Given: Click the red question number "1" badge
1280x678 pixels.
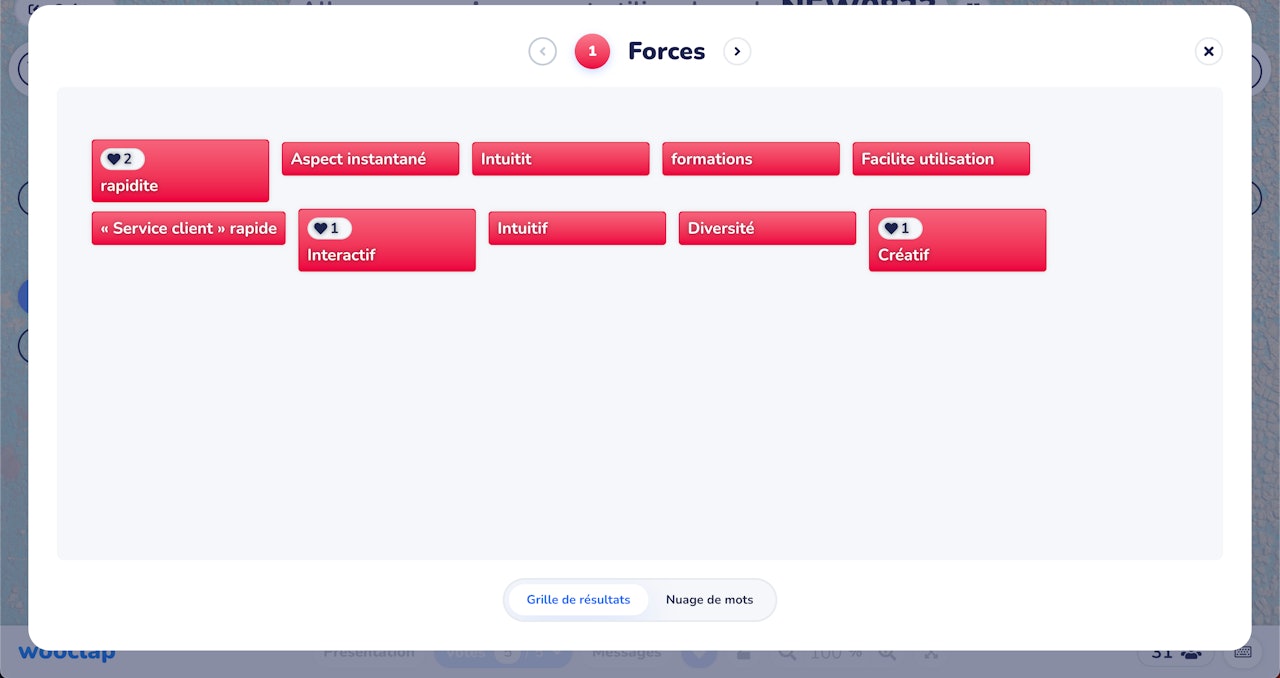Looking at the screenshot, I should [592, 51].
